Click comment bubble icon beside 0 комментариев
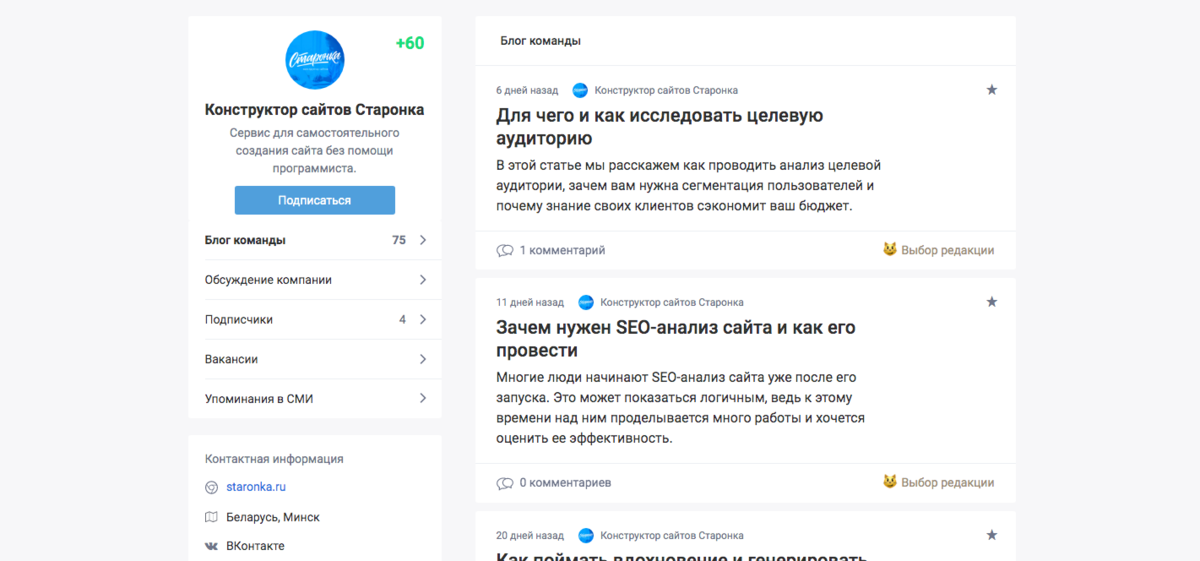1200x561 pixels. 505,483
